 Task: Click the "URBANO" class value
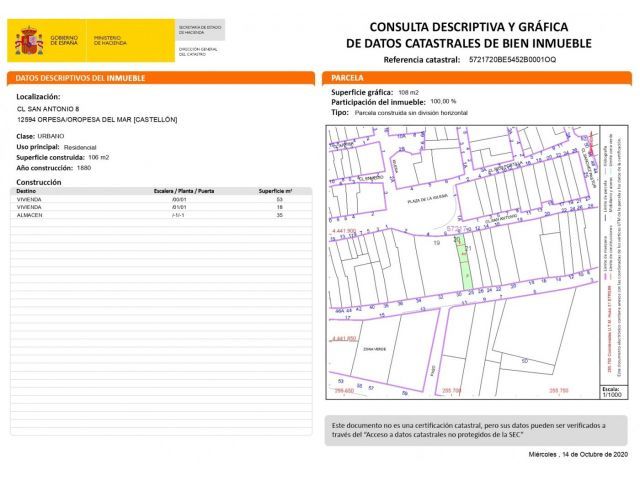click(x=51, y=136)
